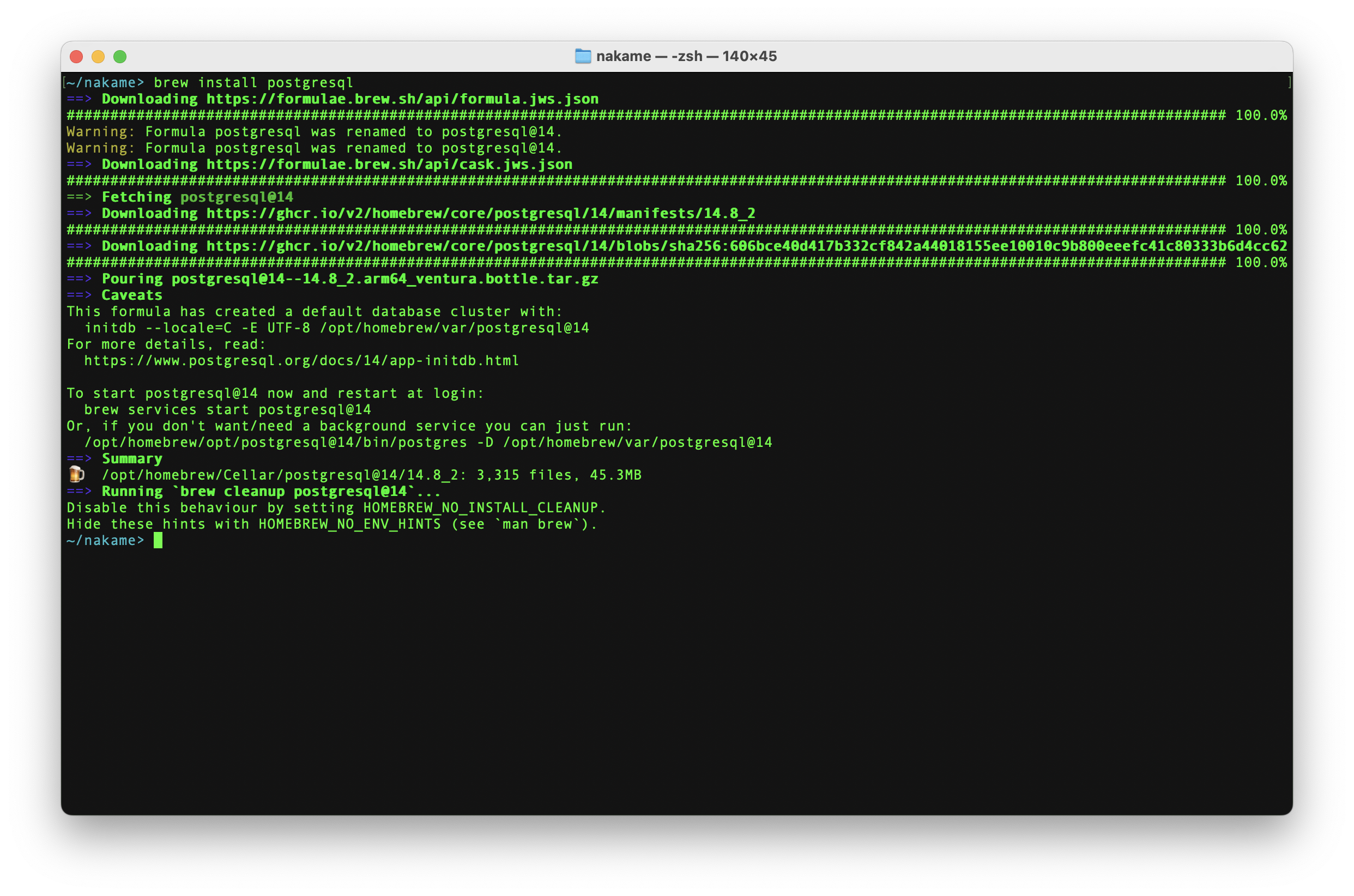Click 'brew services start postgresql@14' command
Viewport: 1354px width, 896px height.
pos(227,410)
